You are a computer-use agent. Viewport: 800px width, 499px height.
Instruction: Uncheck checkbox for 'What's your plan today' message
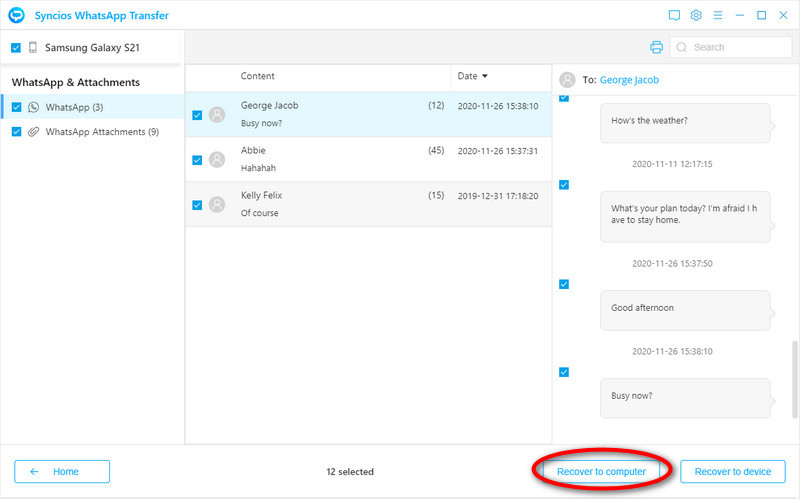click(x=564, y=185)
